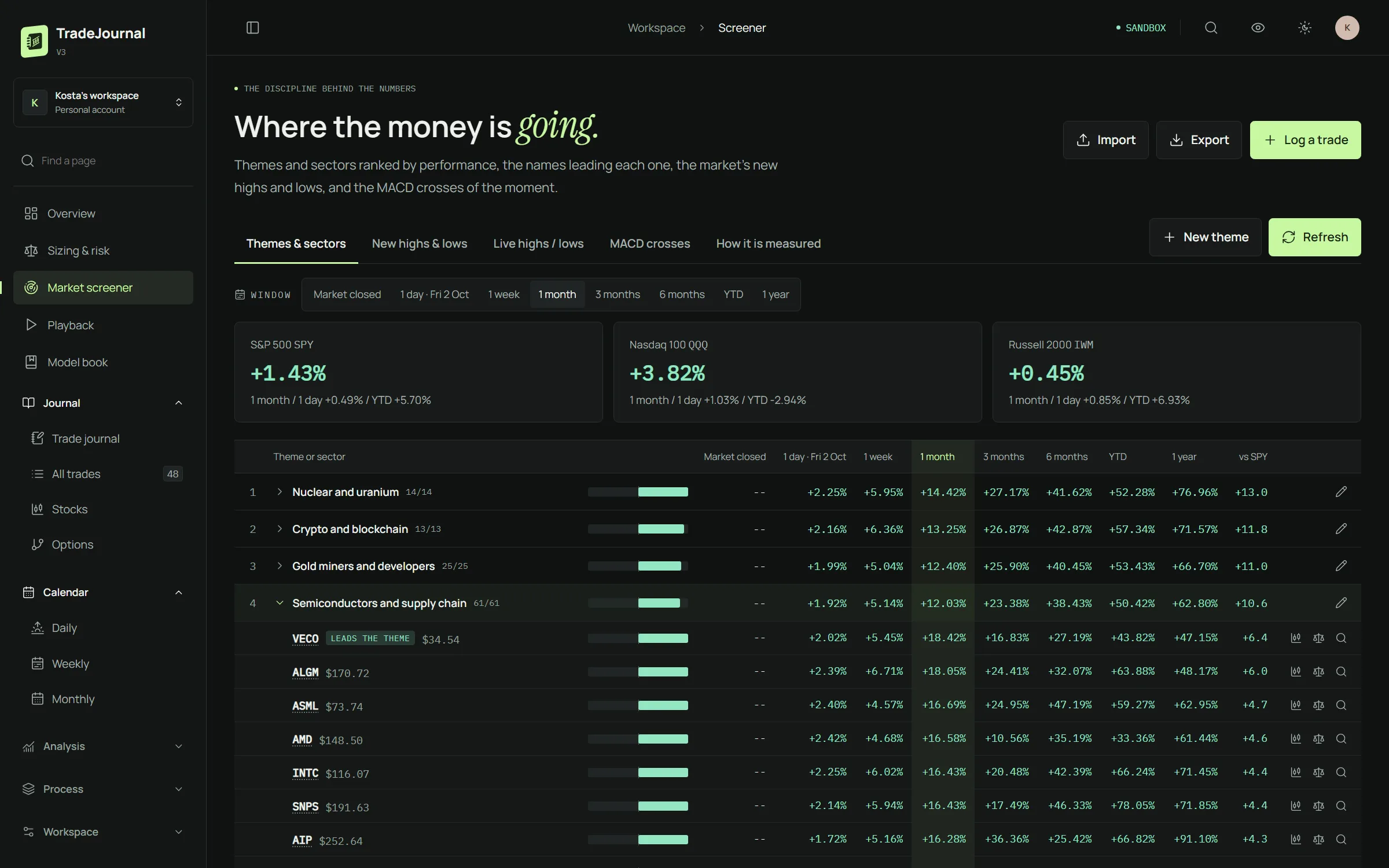Open chart icon on the AMD row
This screenshot has width=1389, height=868.
[x=1296, y=738]
